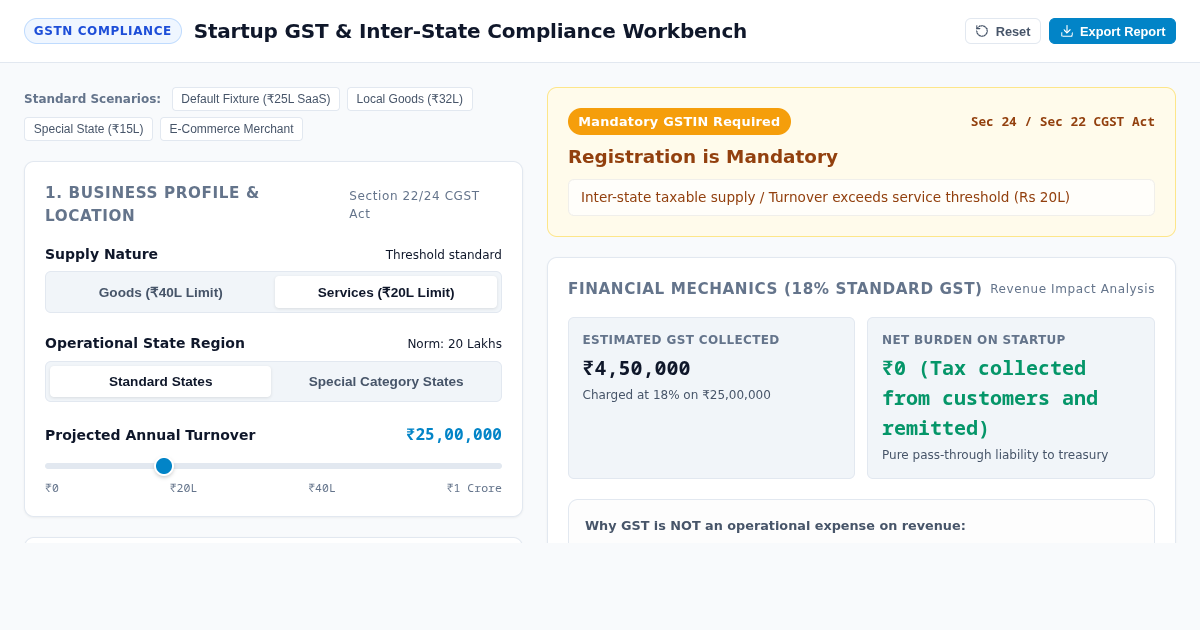1200x630 pixels.
Task: Click the Inter-state taxable supply reason box
Action: 861,197
